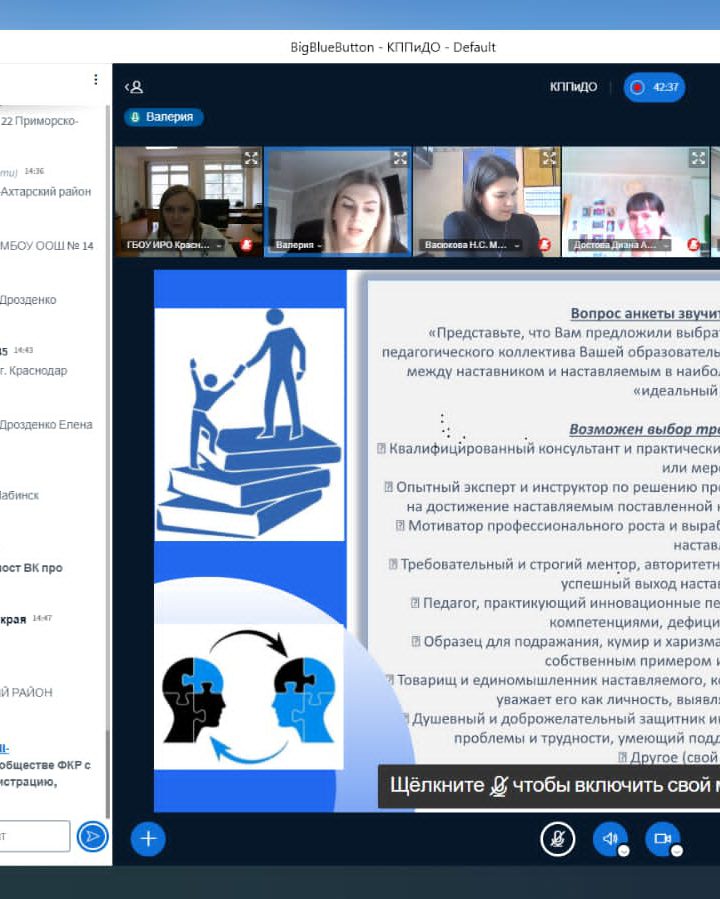This screenshot has width=720, height=899.
Task: Open Валерия webcam name dropdown
Action: click(x=300, y=245)
